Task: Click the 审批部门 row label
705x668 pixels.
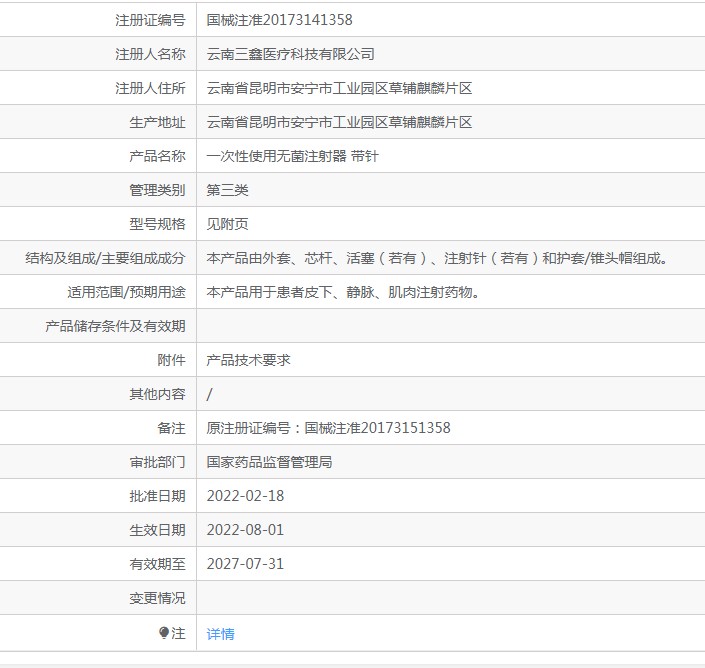Action: coord(157,462)
